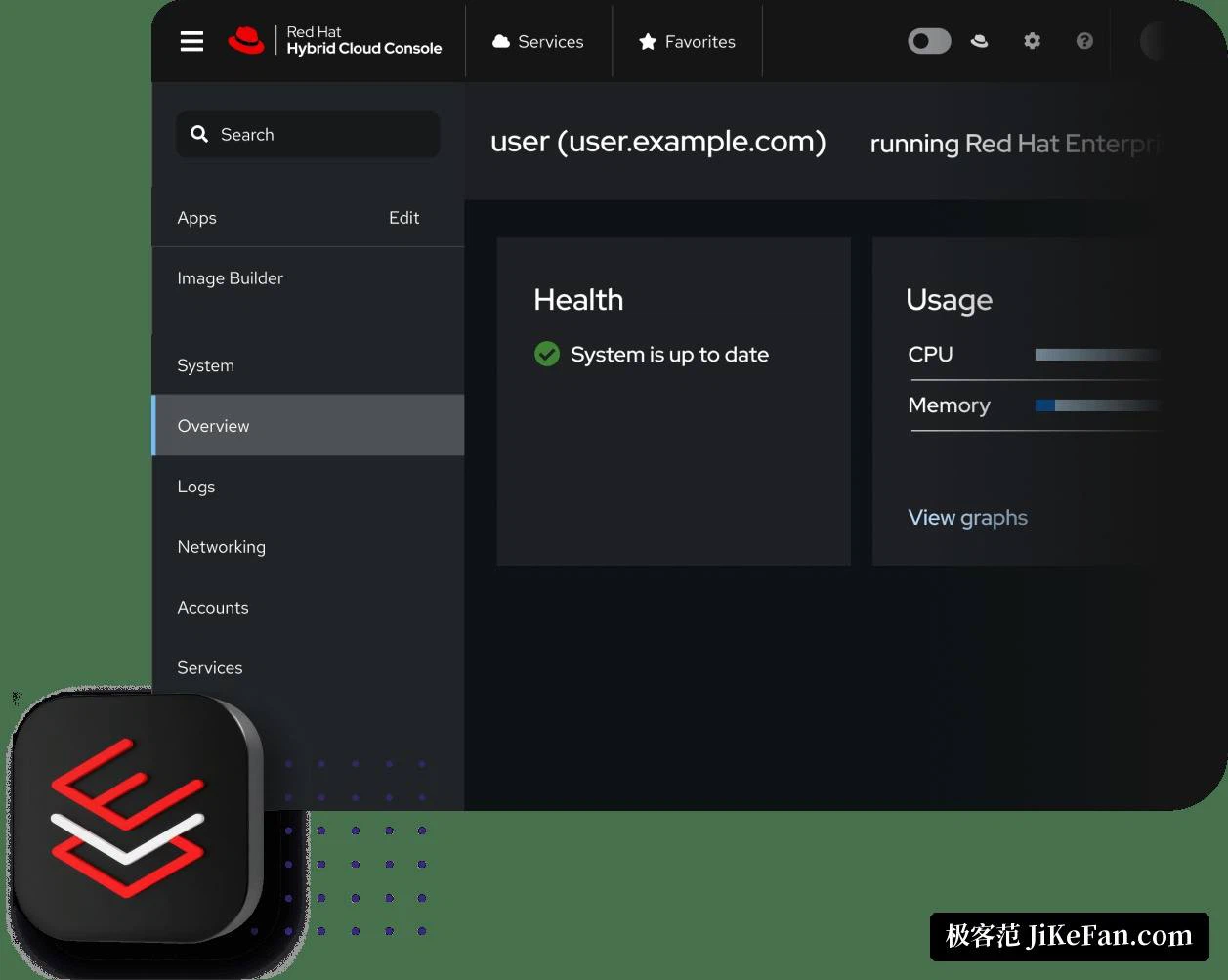Screen dimensions: 1228x980
Task: Click the Red Hat logo
Action: point(334,41)
